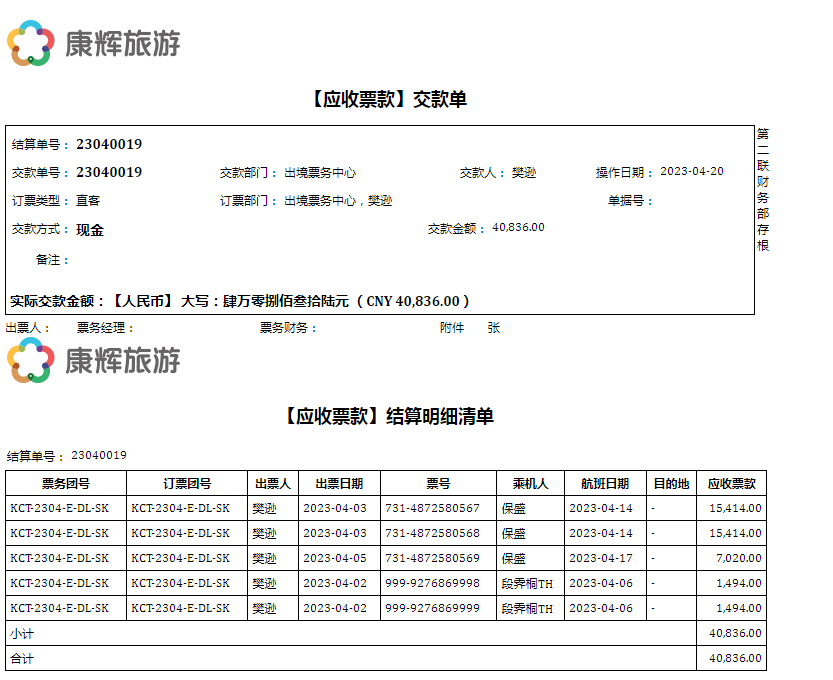The width and height of the screenshot is (833, 680).
Task: Select ticket number 731-4872580567
Action: [x=432, y=508]
